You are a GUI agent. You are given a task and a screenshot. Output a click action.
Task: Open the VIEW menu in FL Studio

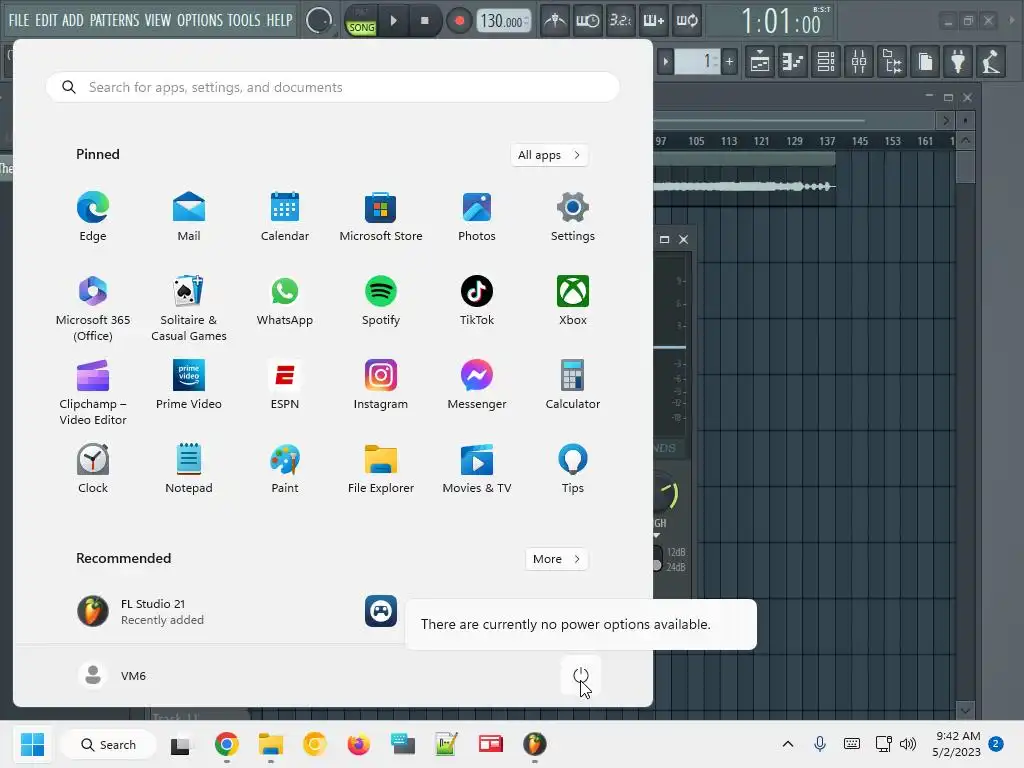(x=157, y=20)
